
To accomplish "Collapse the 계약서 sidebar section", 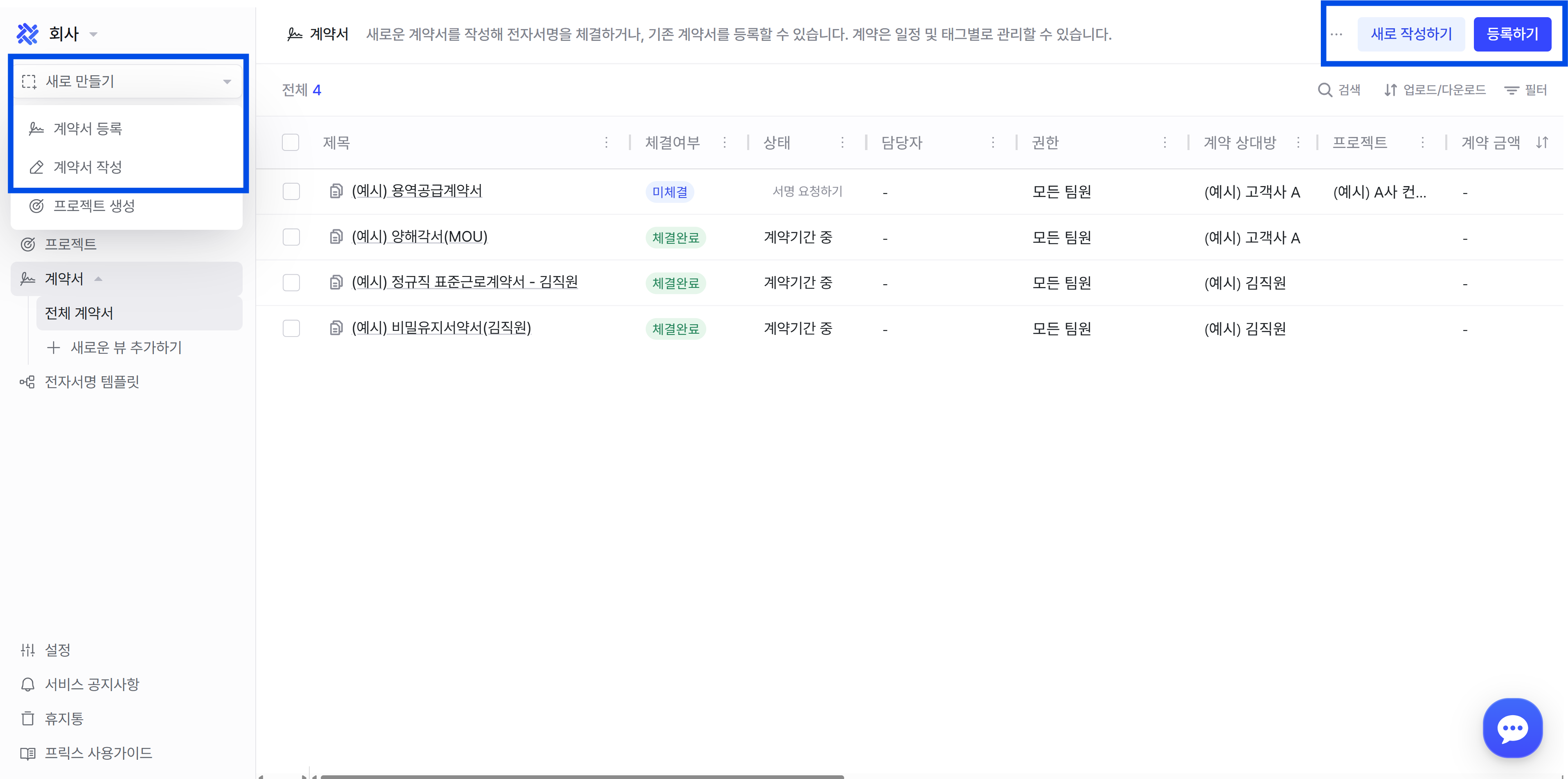I will pos(98,278).
